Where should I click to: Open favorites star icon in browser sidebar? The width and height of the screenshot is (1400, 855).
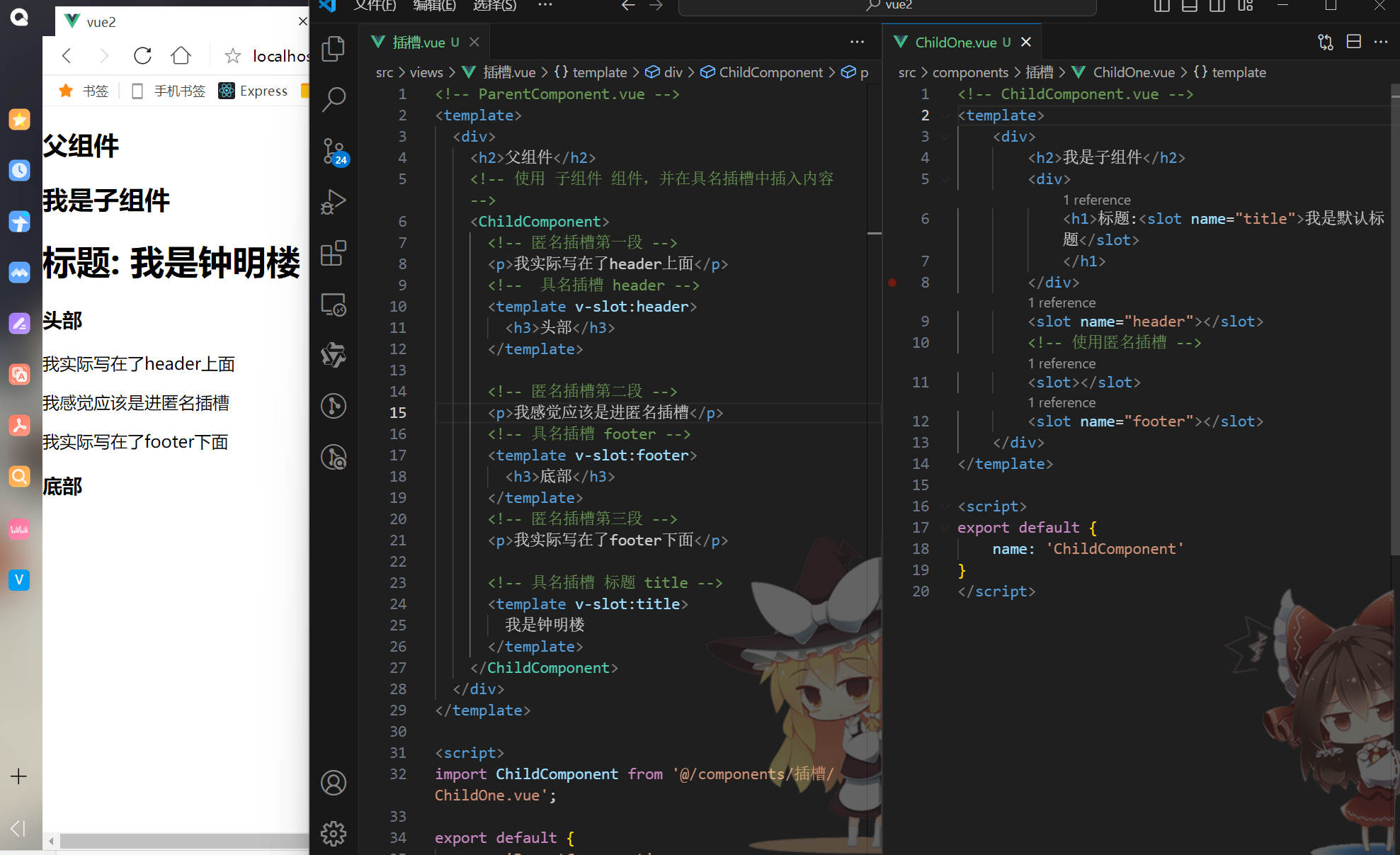coord(19,119)
